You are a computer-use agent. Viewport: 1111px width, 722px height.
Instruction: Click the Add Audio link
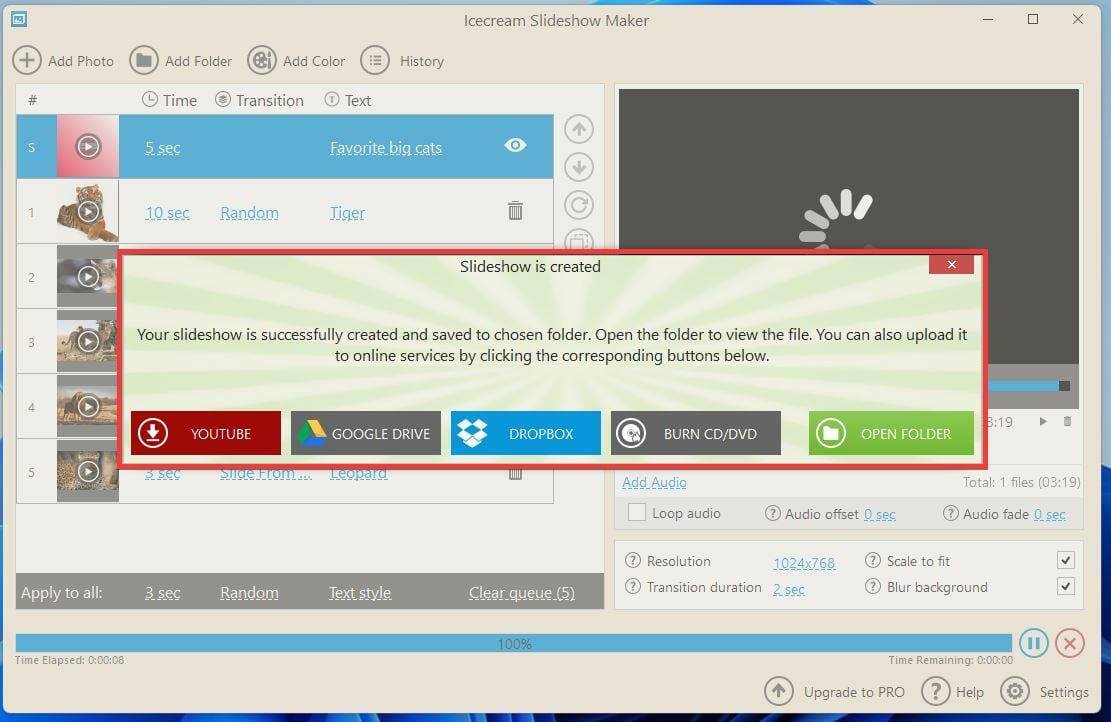(x=654, y=483)
